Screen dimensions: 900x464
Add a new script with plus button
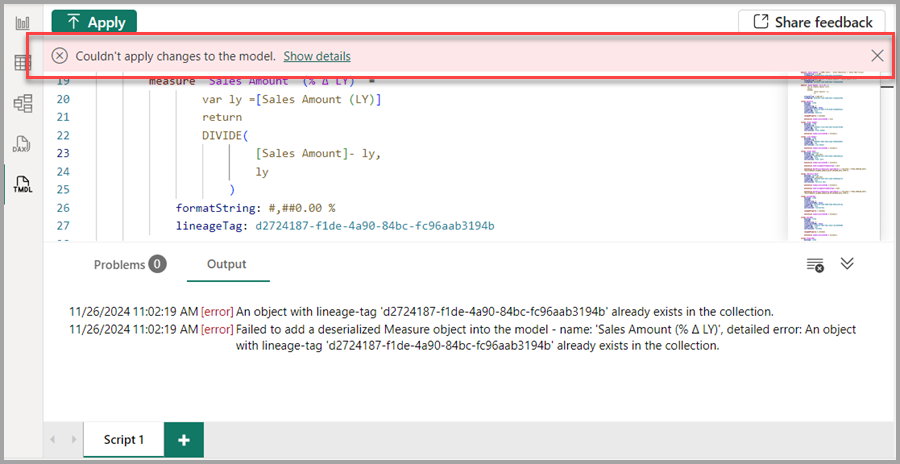pos(184,440)
